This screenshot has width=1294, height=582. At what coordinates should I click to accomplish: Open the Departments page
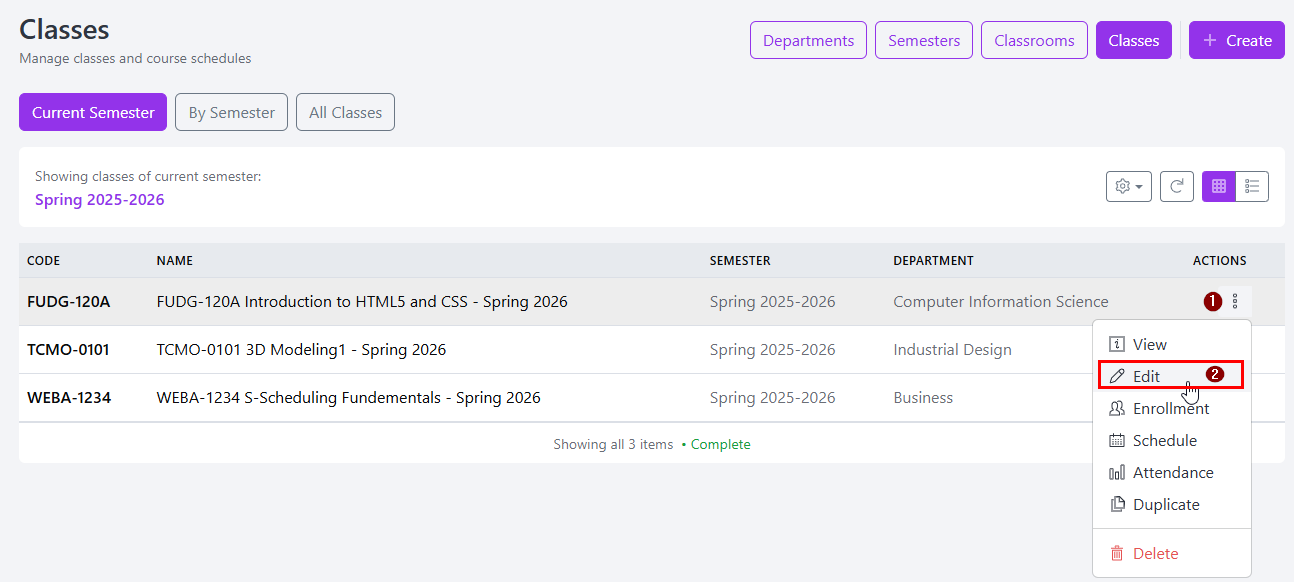tap(808, 40)
